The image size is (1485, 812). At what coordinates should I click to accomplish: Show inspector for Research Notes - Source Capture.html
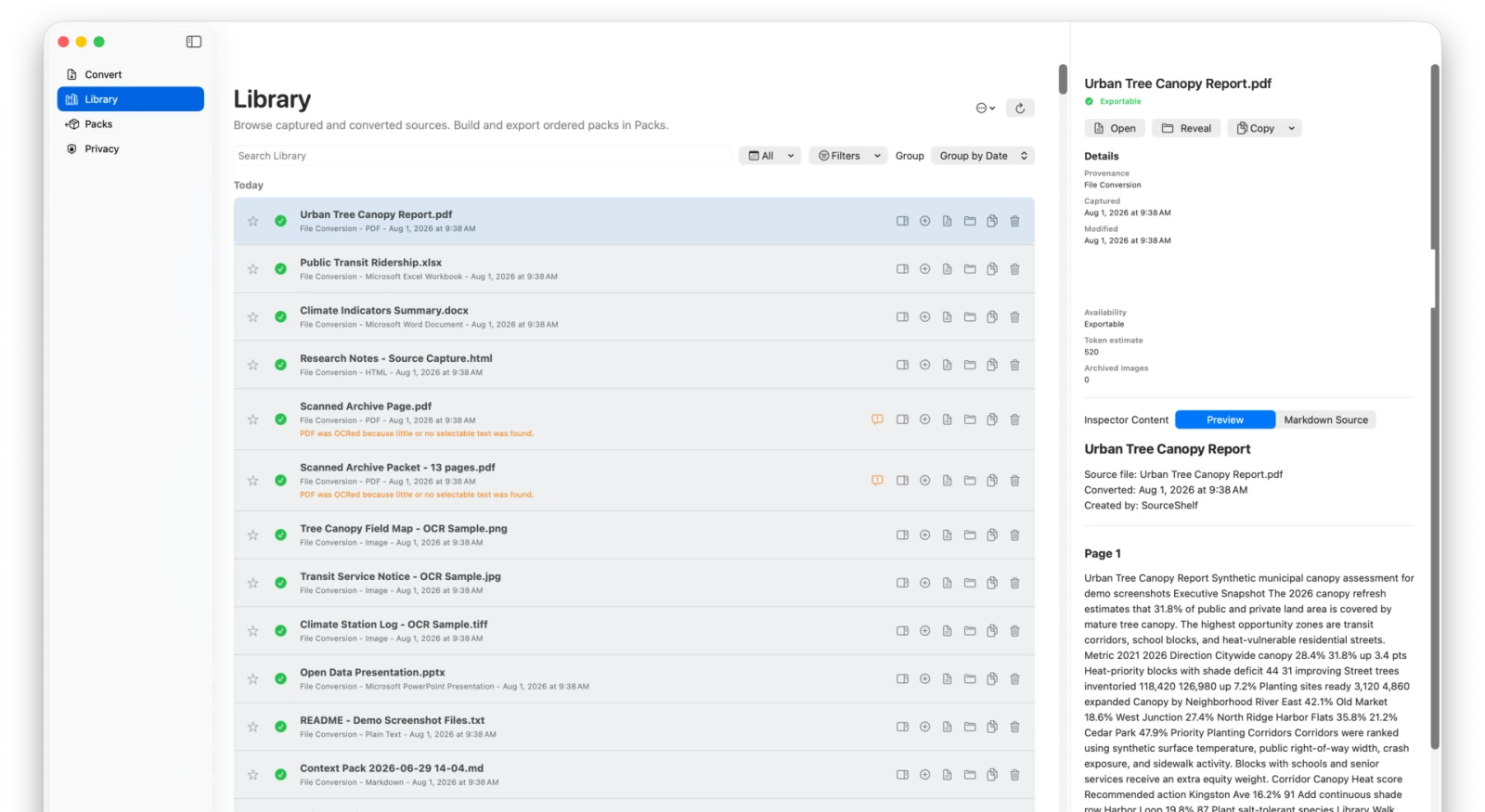pyautogui.click(x=902, y=365)
